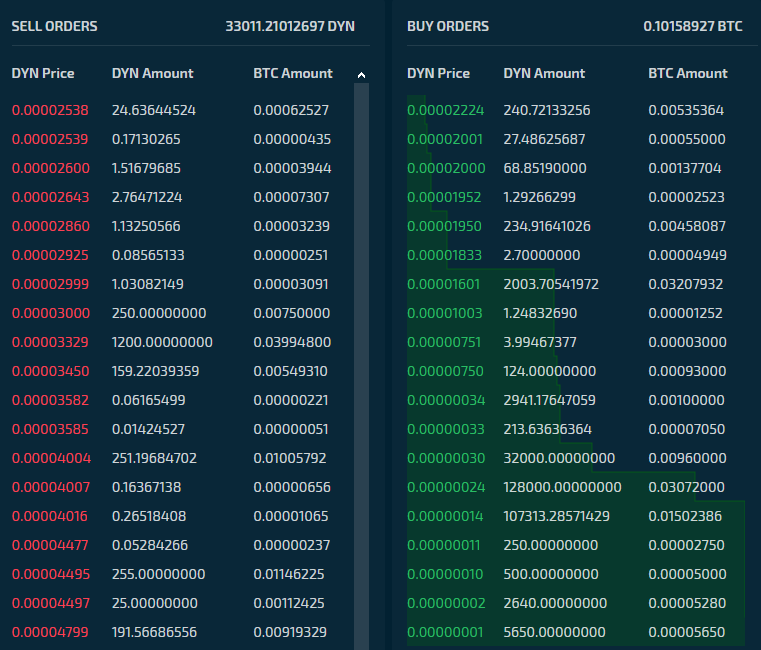Select buy order at price 0.00000034
Viewport: 761px width, 650px height.
coord(576,400)
